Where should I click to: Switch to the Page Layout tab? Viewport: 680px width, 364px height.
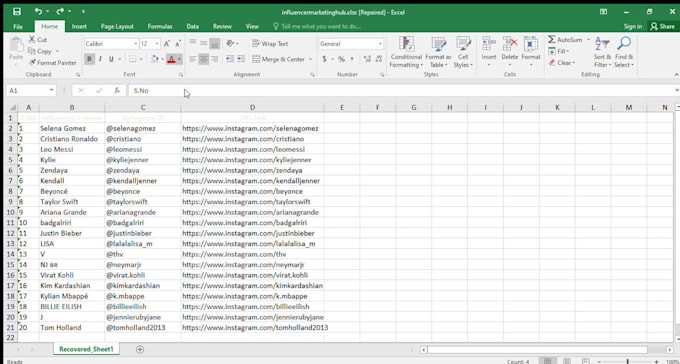tap(117, 26)
